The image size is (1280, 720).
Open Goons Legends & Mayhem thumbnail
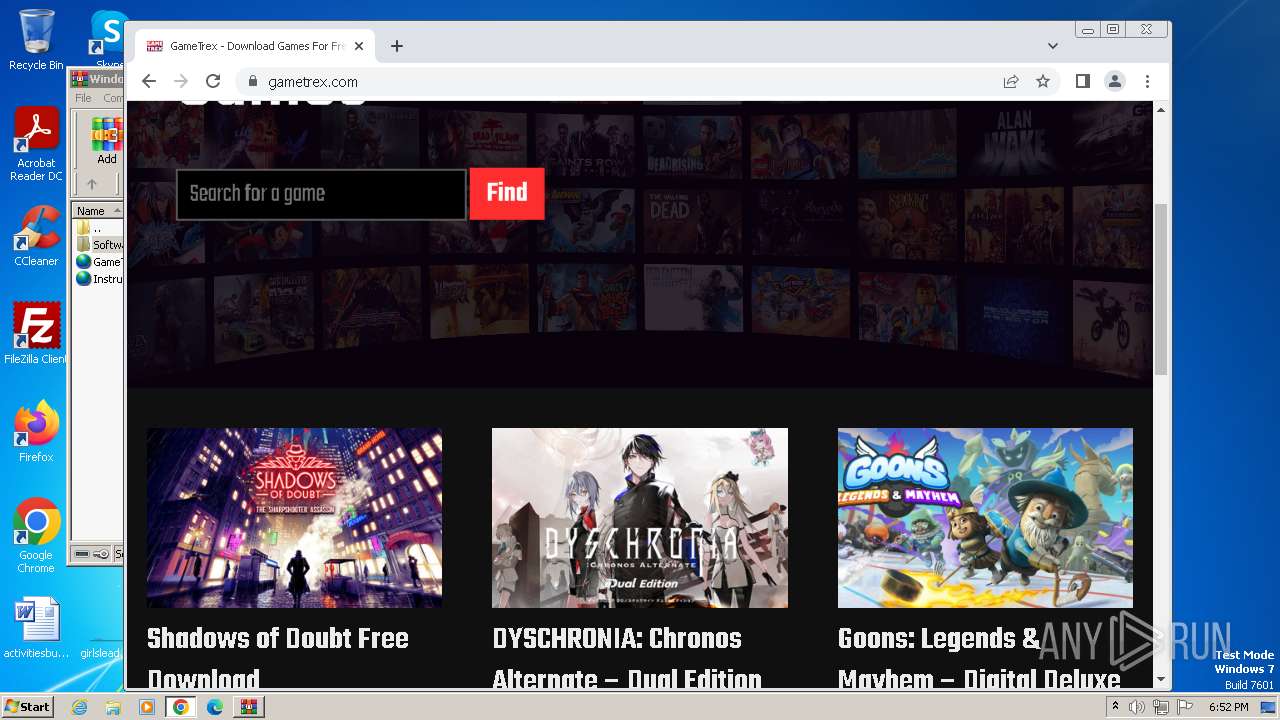click(x=985, y=518)
